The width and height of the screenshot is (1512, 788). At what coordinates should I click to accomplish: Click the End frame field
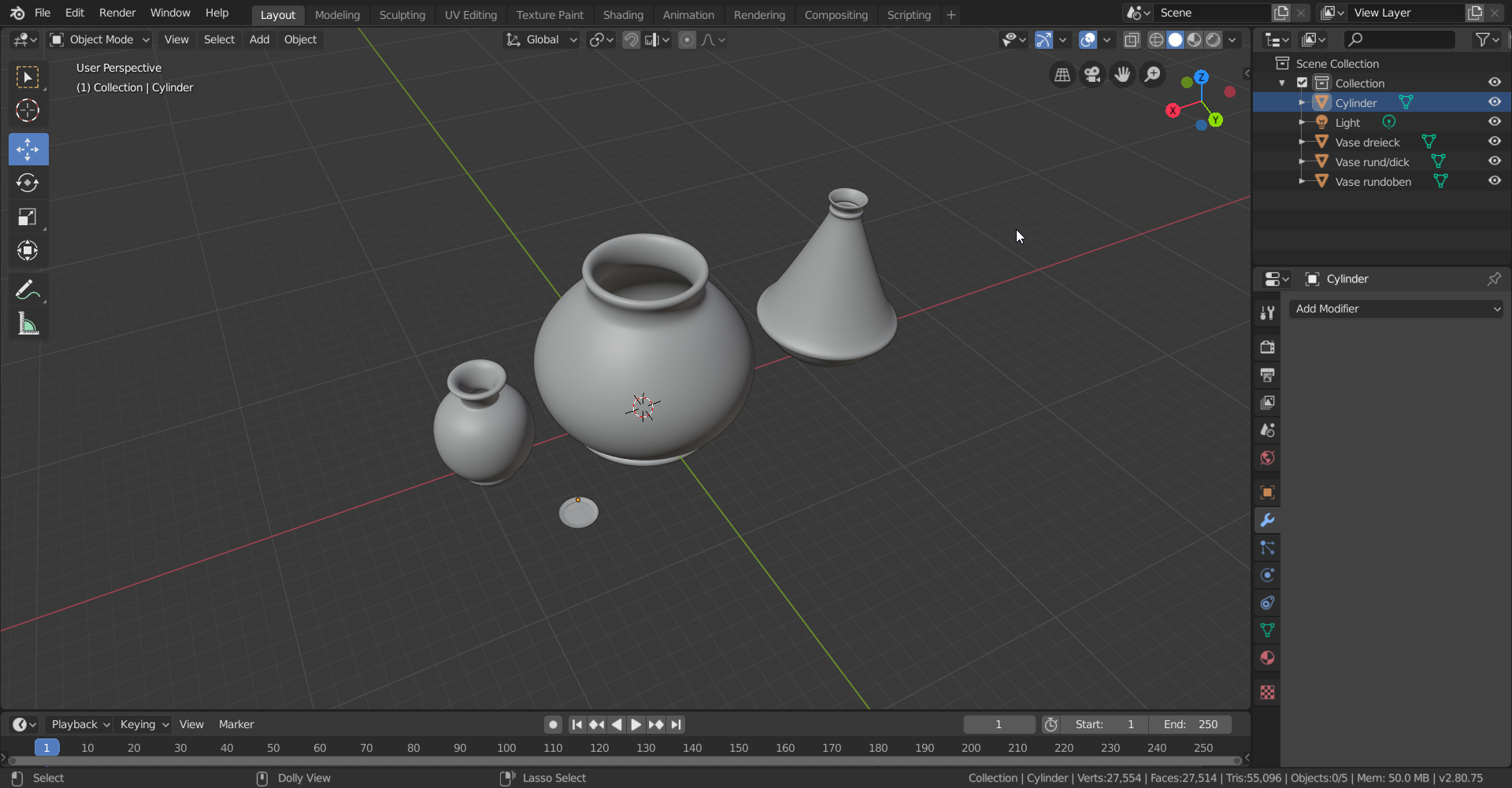pos(1191,724)
